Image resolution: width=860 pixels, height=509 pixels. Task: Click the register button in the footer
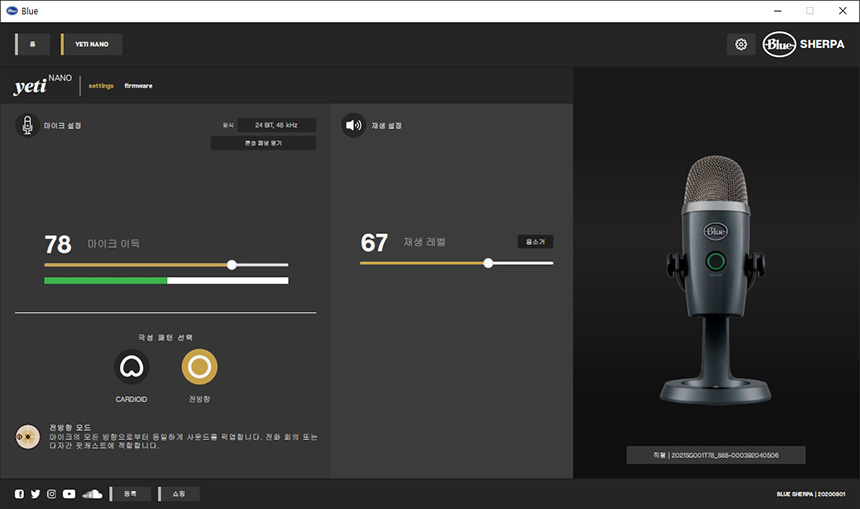pos(131,494)
